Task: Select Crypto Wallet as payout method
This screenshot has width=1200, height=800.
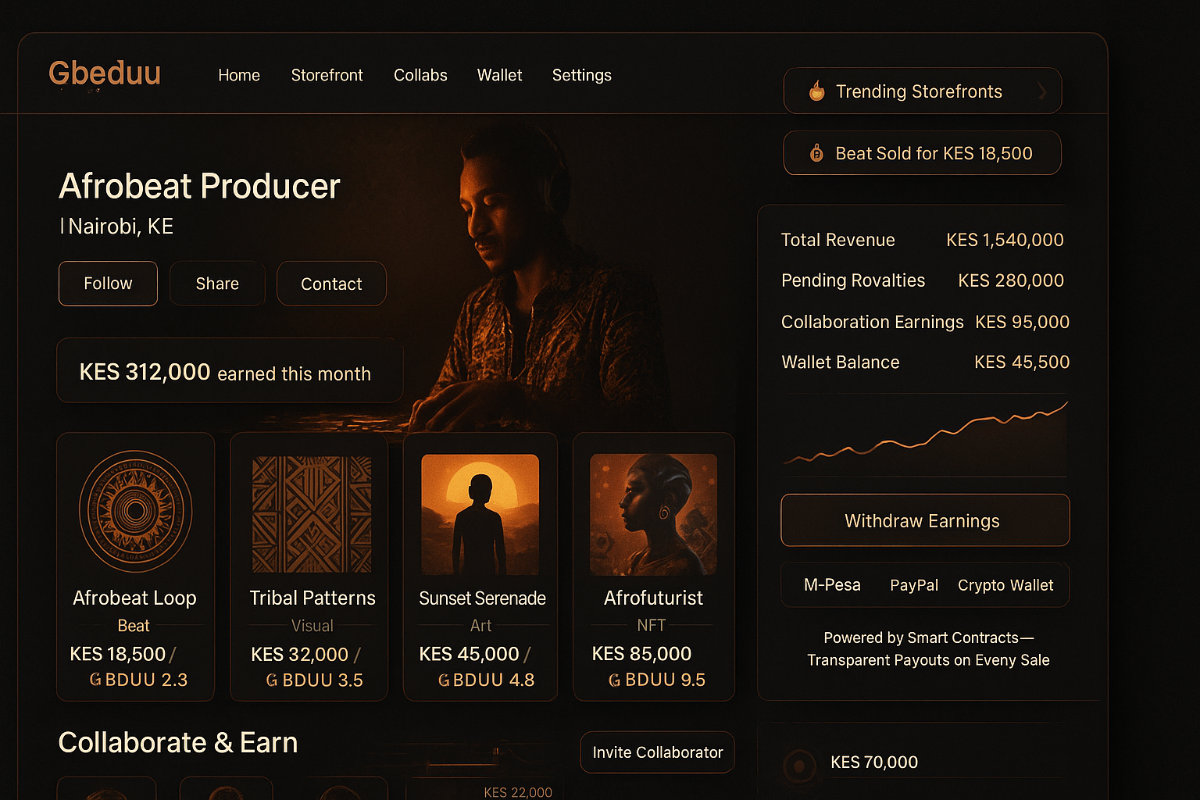Action: [x=1006, y=585]
